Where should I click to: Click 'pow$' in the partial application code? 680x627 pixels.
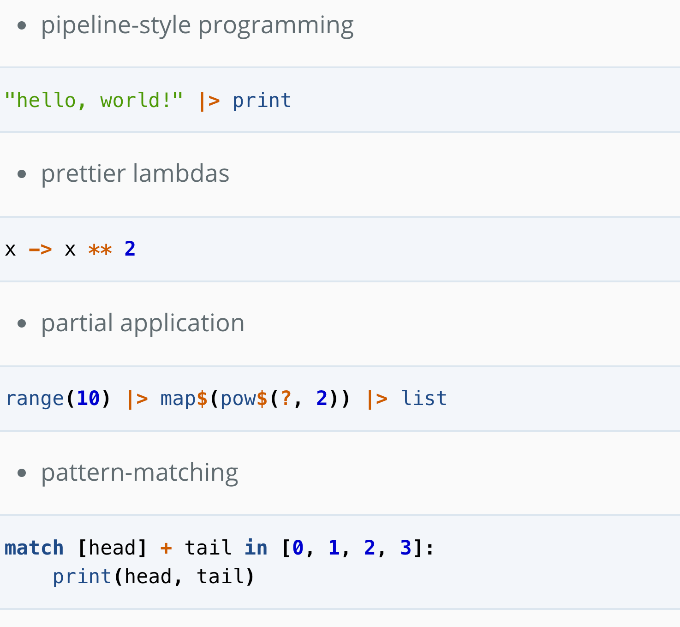pos(244,399)
